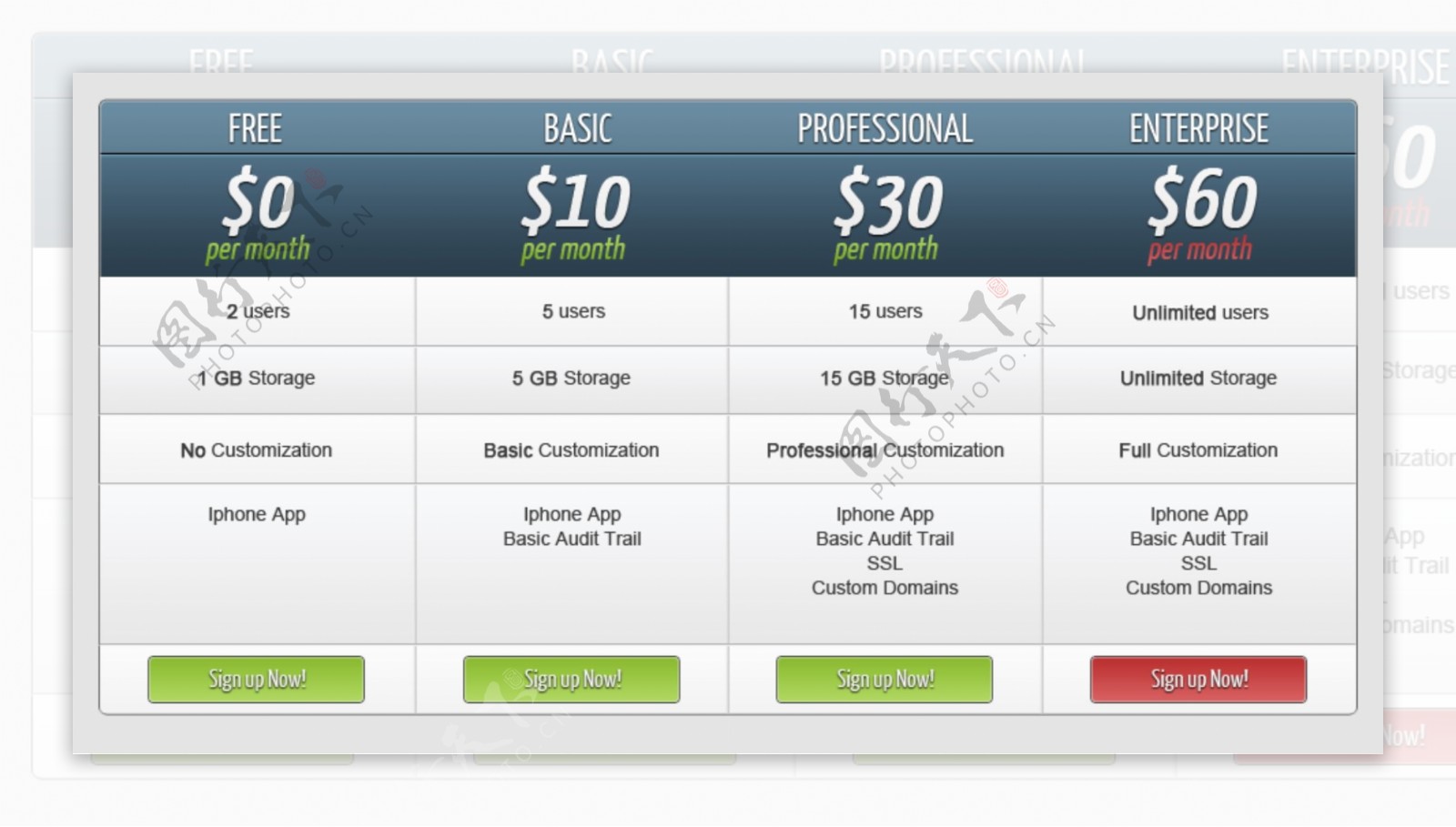Click the '2 users' cell
Viewport: 1456px width, 827px height.
[x=258, y=311]
